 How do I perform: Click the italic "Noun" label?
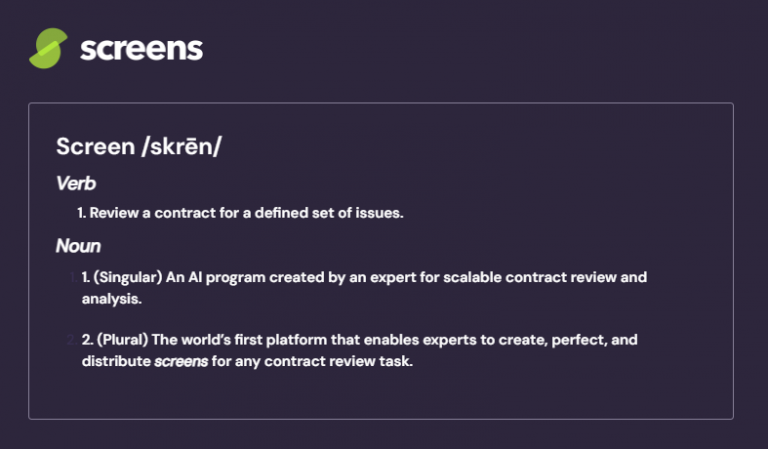pyautogui.click(x=78, y=245)
